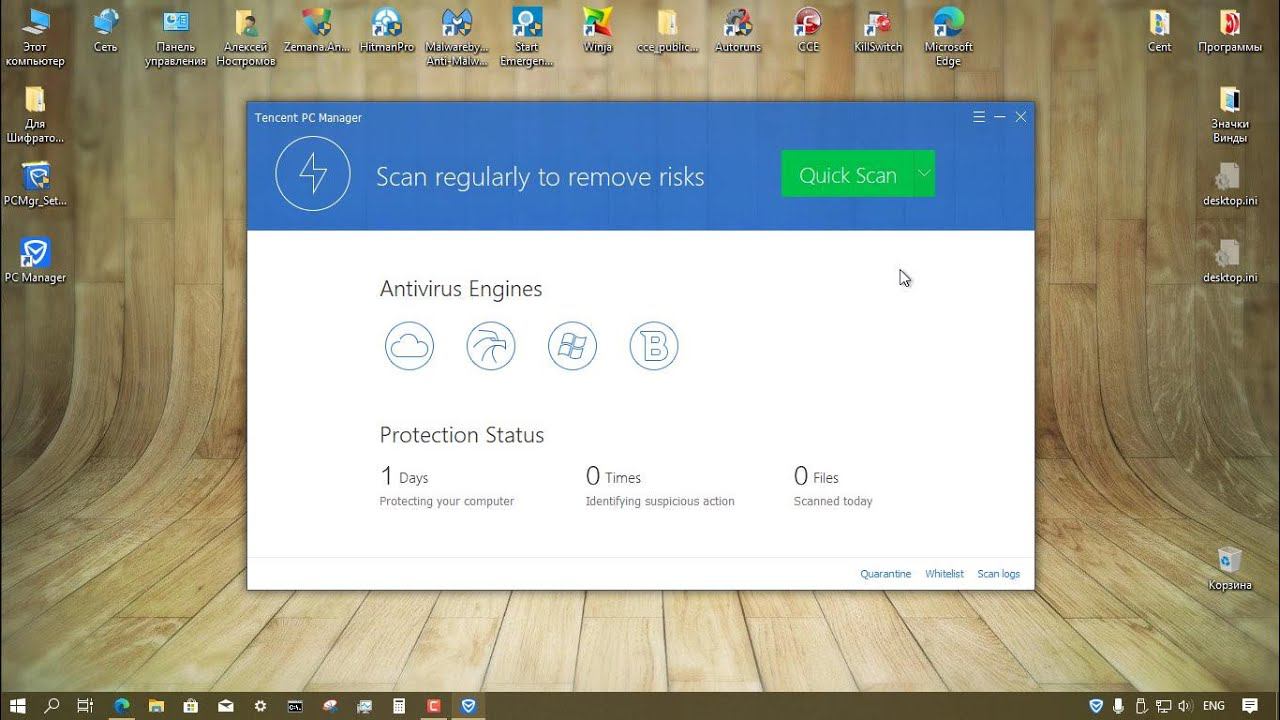Select the cce_public folder on desktop
The width and height of the screenshot is (1280, 720).
(667, 30)
